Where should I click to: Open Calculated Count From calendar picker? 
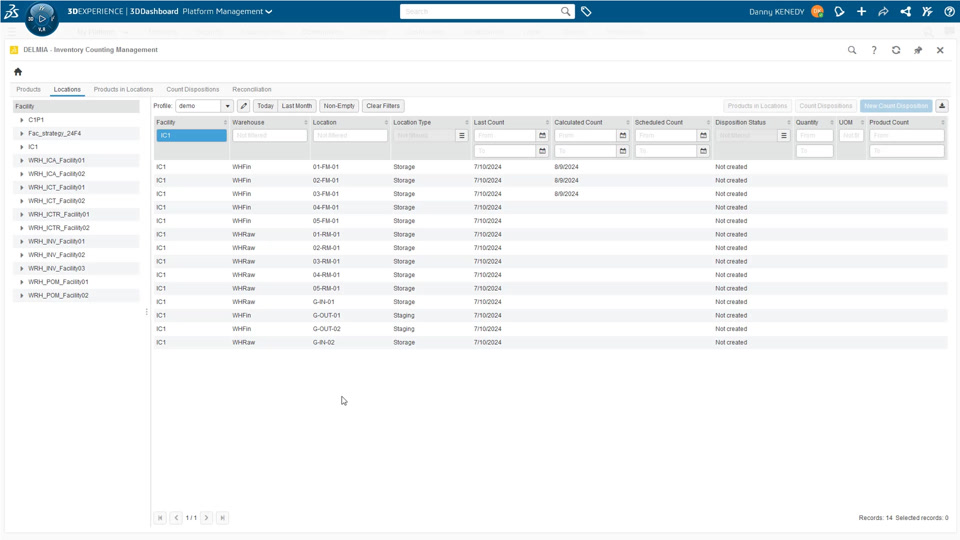[623, 135]
